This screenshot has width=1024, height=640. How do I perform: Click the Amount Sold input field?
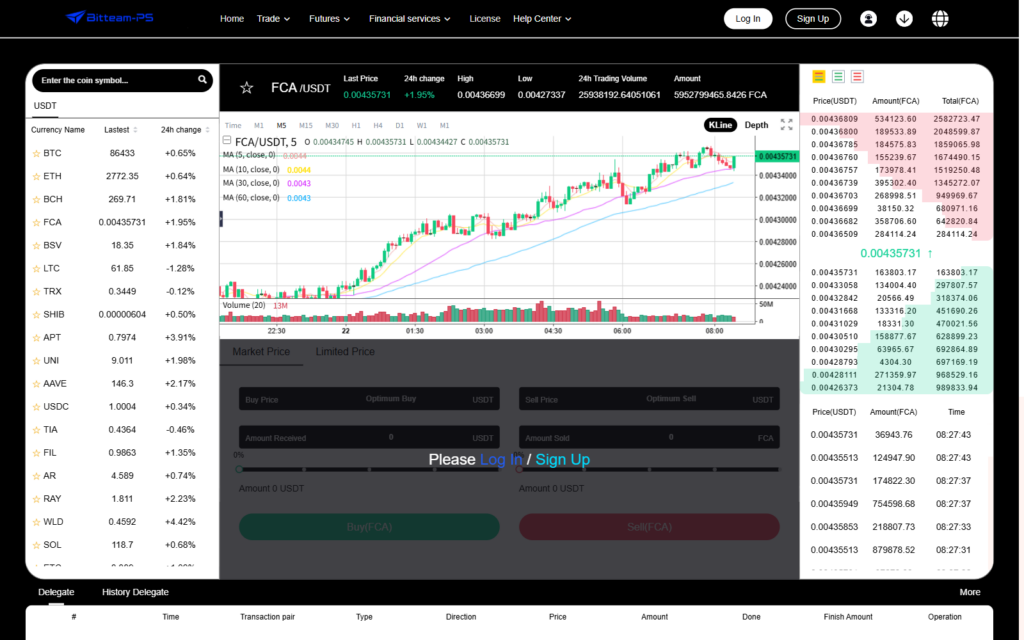[x=649, y=438]
